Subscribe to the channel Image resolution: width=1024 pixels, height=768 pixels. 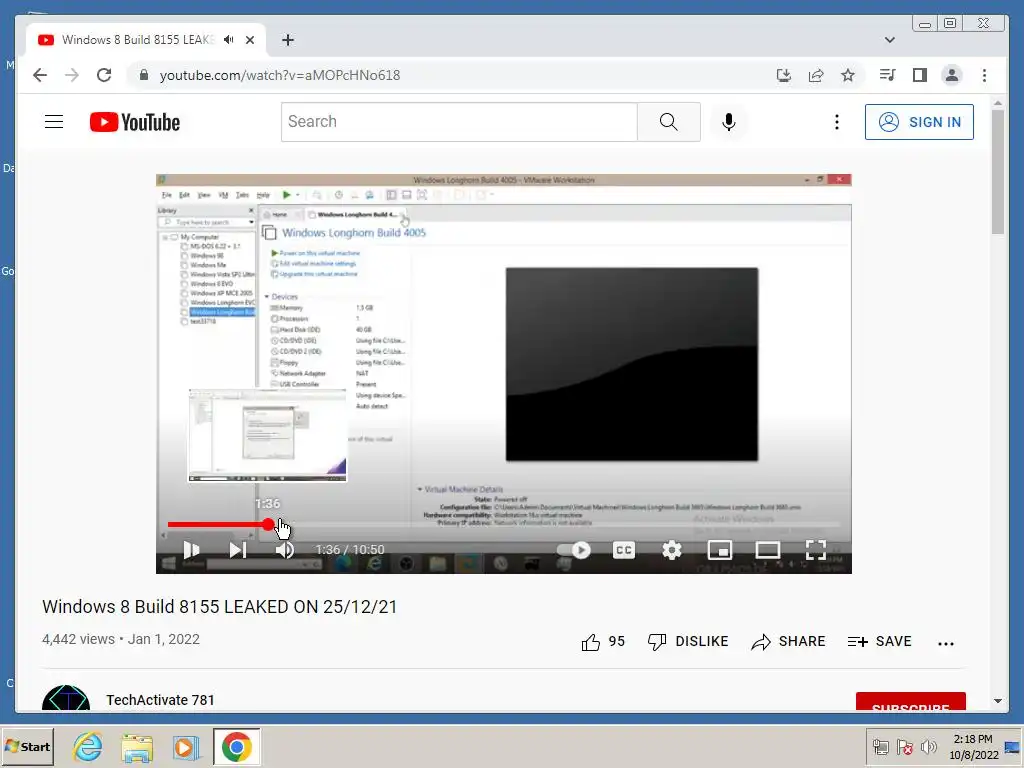point(910,703)
